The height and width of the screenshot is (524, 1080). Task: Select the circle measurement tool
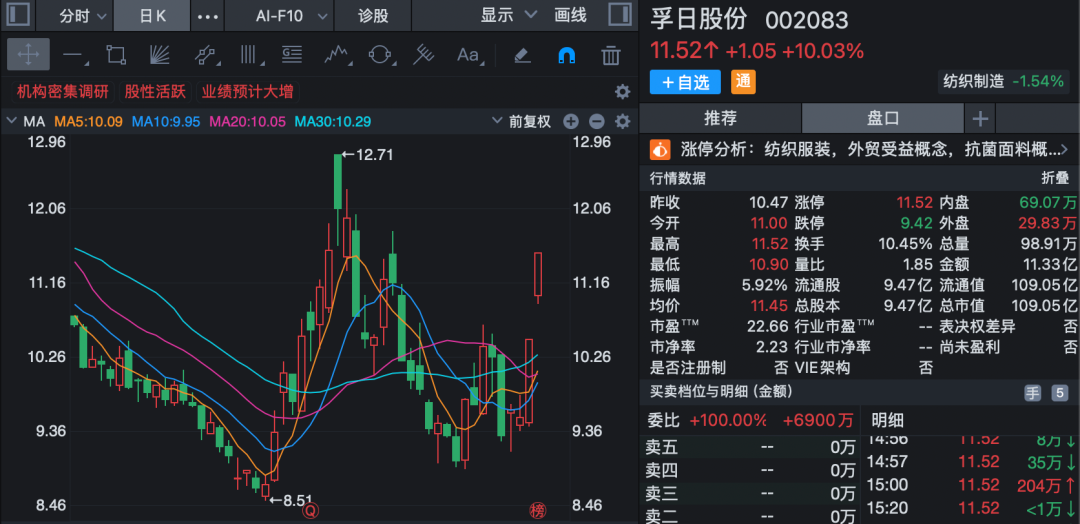380,54
